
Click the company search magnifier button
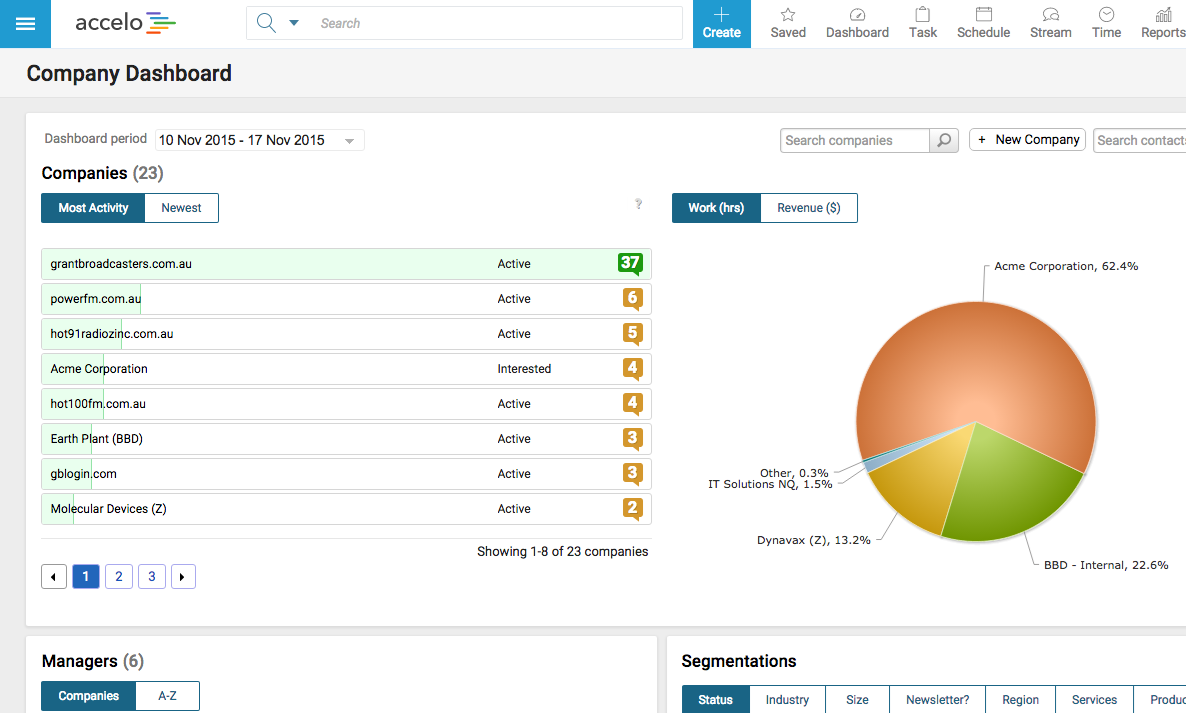pos(944,141)
